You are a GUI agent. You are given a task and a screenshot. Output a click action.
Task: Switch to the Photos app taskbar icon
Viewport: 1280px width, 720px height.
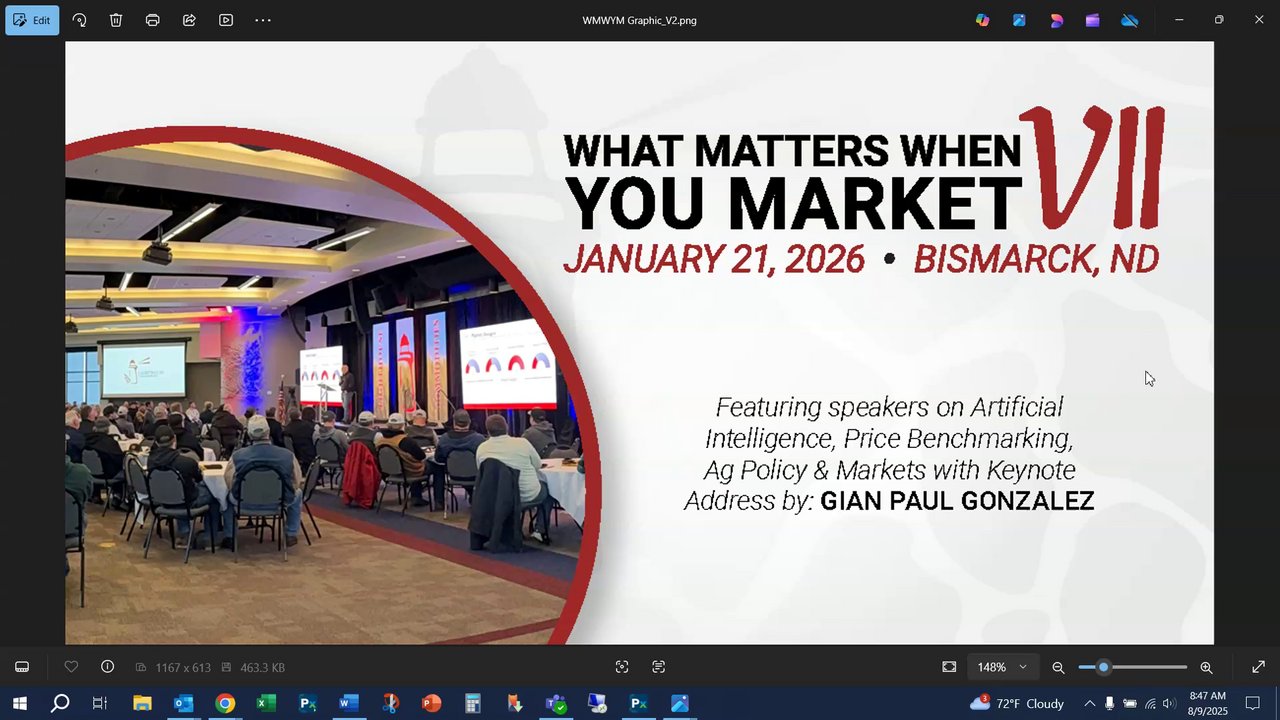point(680,703)
